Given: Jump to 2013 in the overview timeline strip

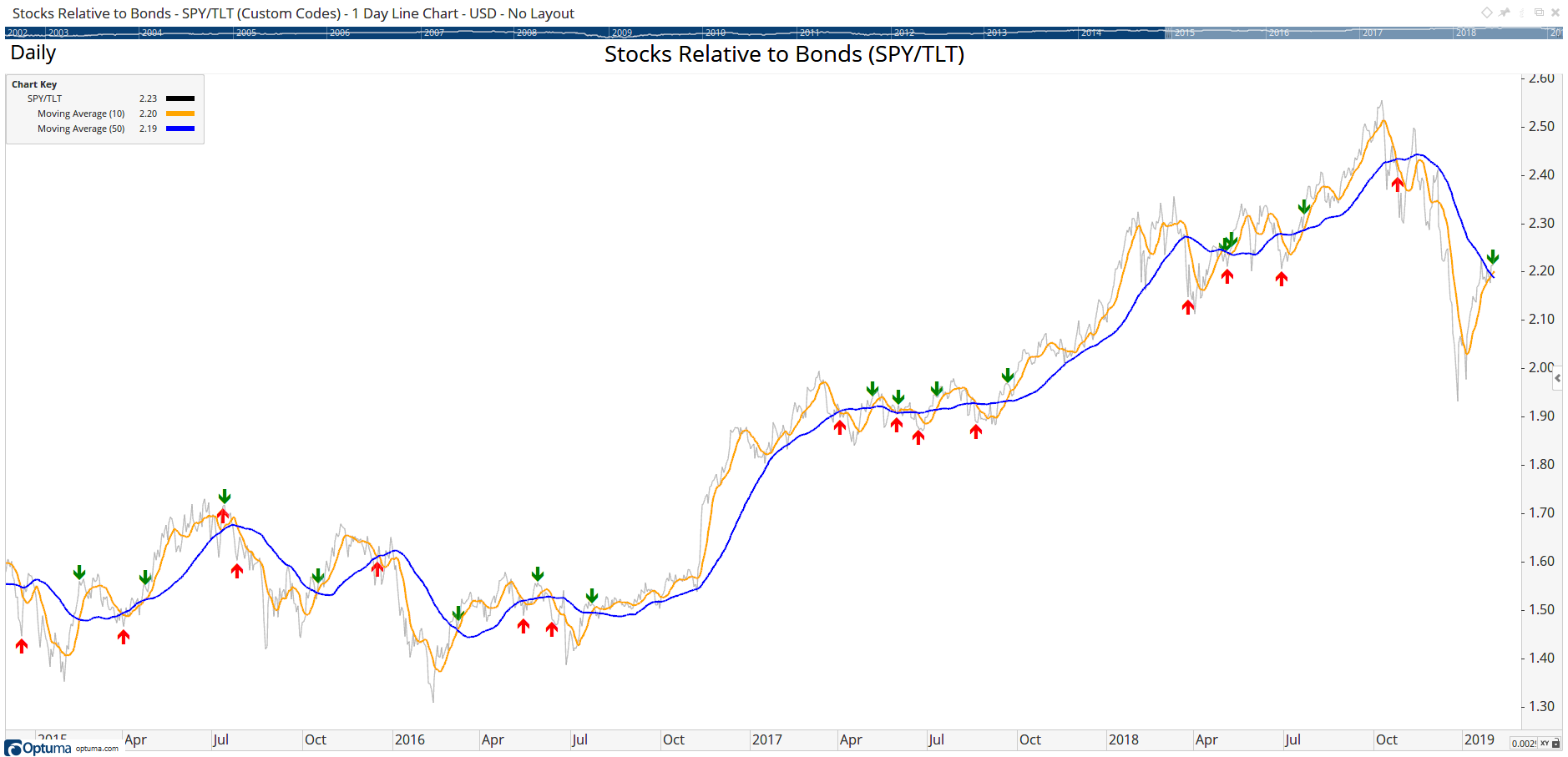Looking at the screenshot, I should pyautogui.click(x=997, y=33).
